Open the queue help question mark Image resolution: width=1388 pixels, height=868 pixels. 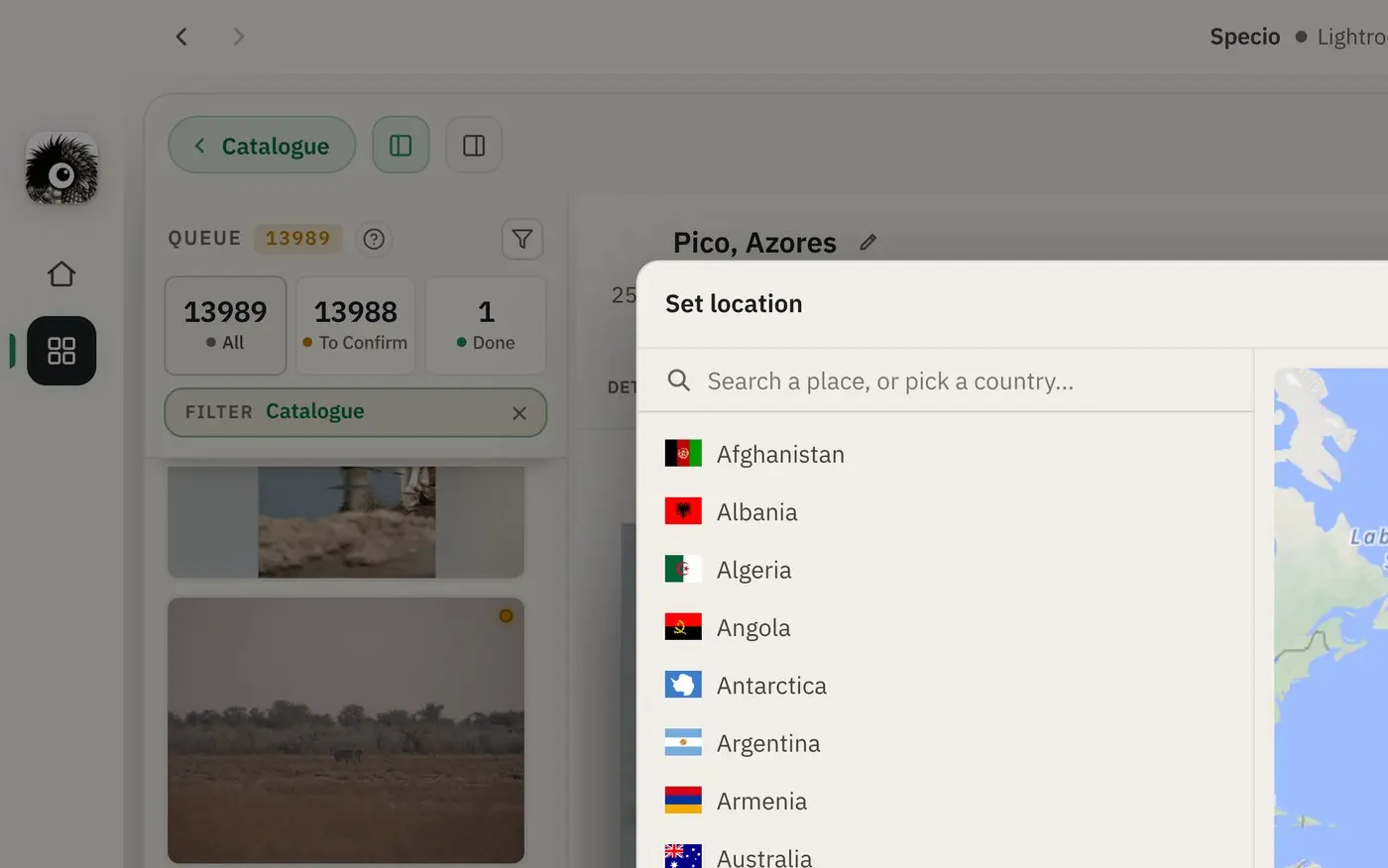pos(374,239)
